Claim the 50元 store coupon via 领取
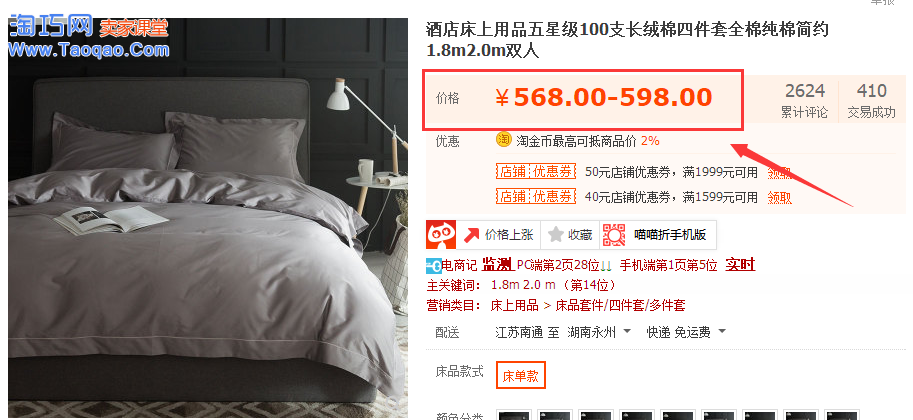Screen dimensions: 913x420 [x=779, y=172]
